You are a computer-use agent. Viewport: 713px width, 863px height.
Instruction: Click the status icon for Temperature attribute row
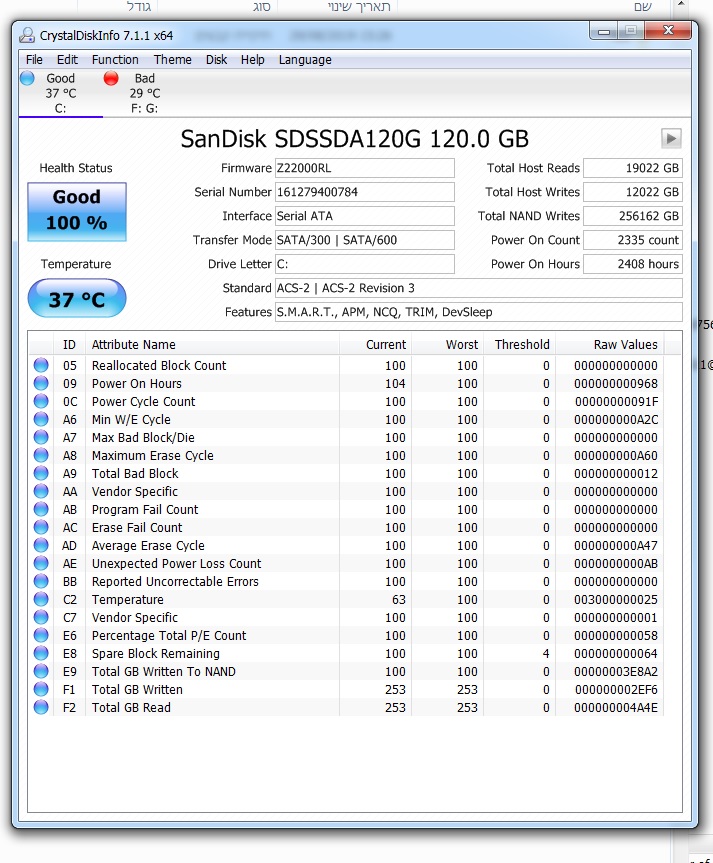(41, 599)
